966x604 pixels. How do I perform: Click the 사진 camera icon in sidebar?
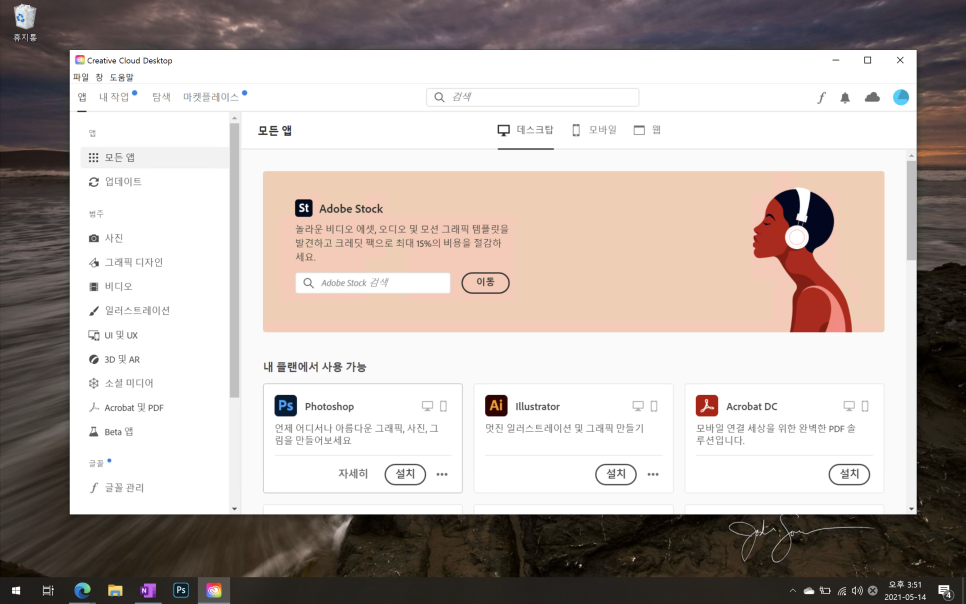coord(94,238)
